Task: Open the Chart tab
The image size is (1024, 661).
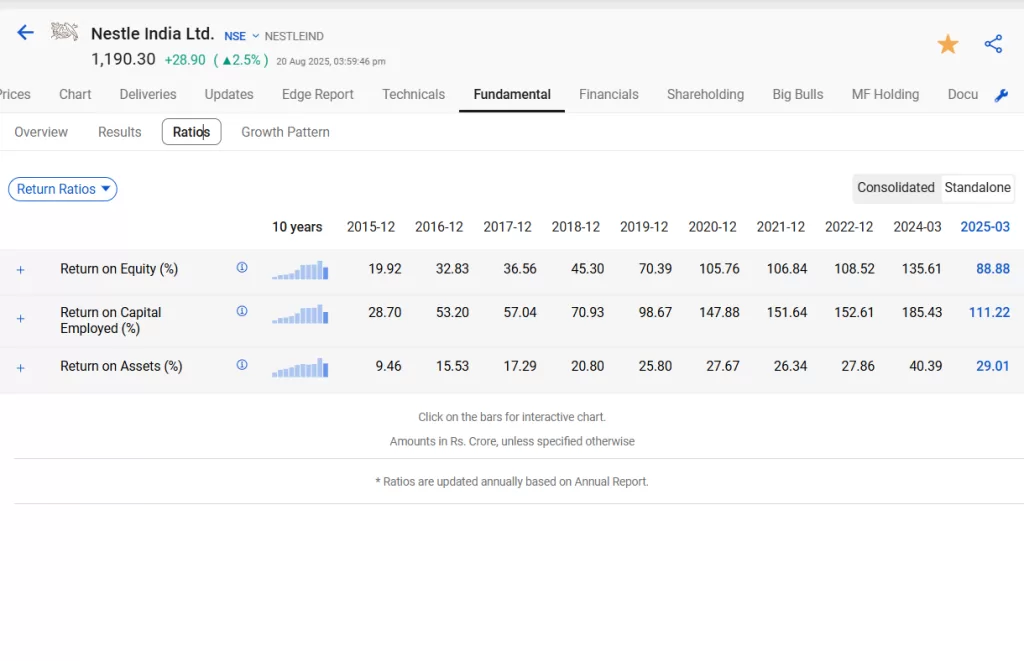Action: pyautogui.click(x=75, y=94)
